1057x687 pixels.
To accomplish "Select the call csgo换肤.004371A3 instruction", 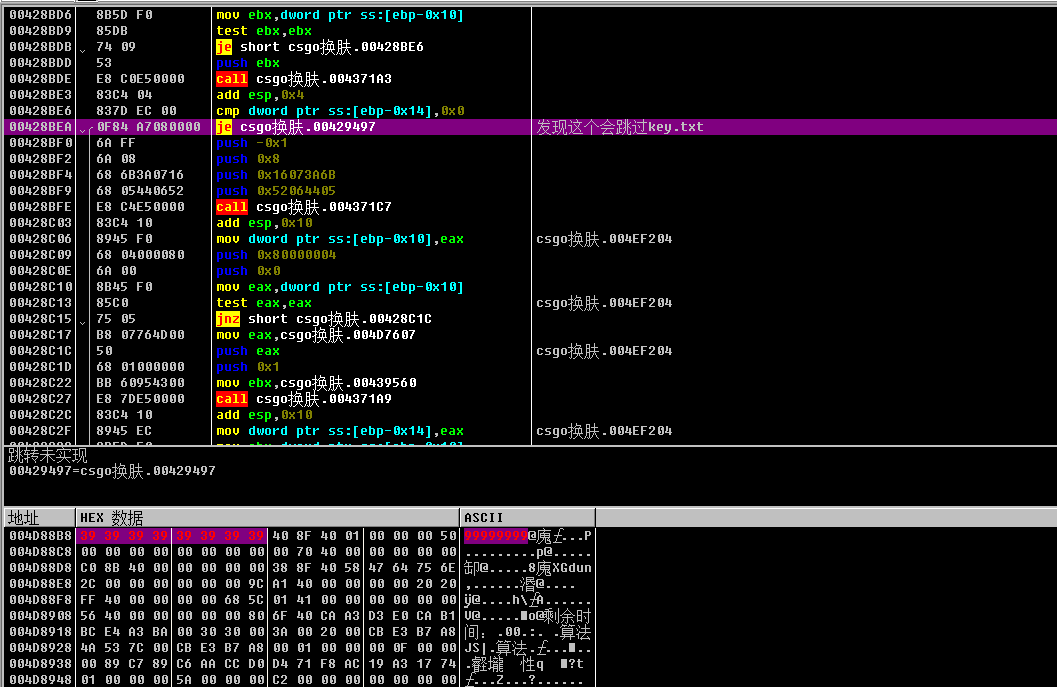I will coord(303,79).
